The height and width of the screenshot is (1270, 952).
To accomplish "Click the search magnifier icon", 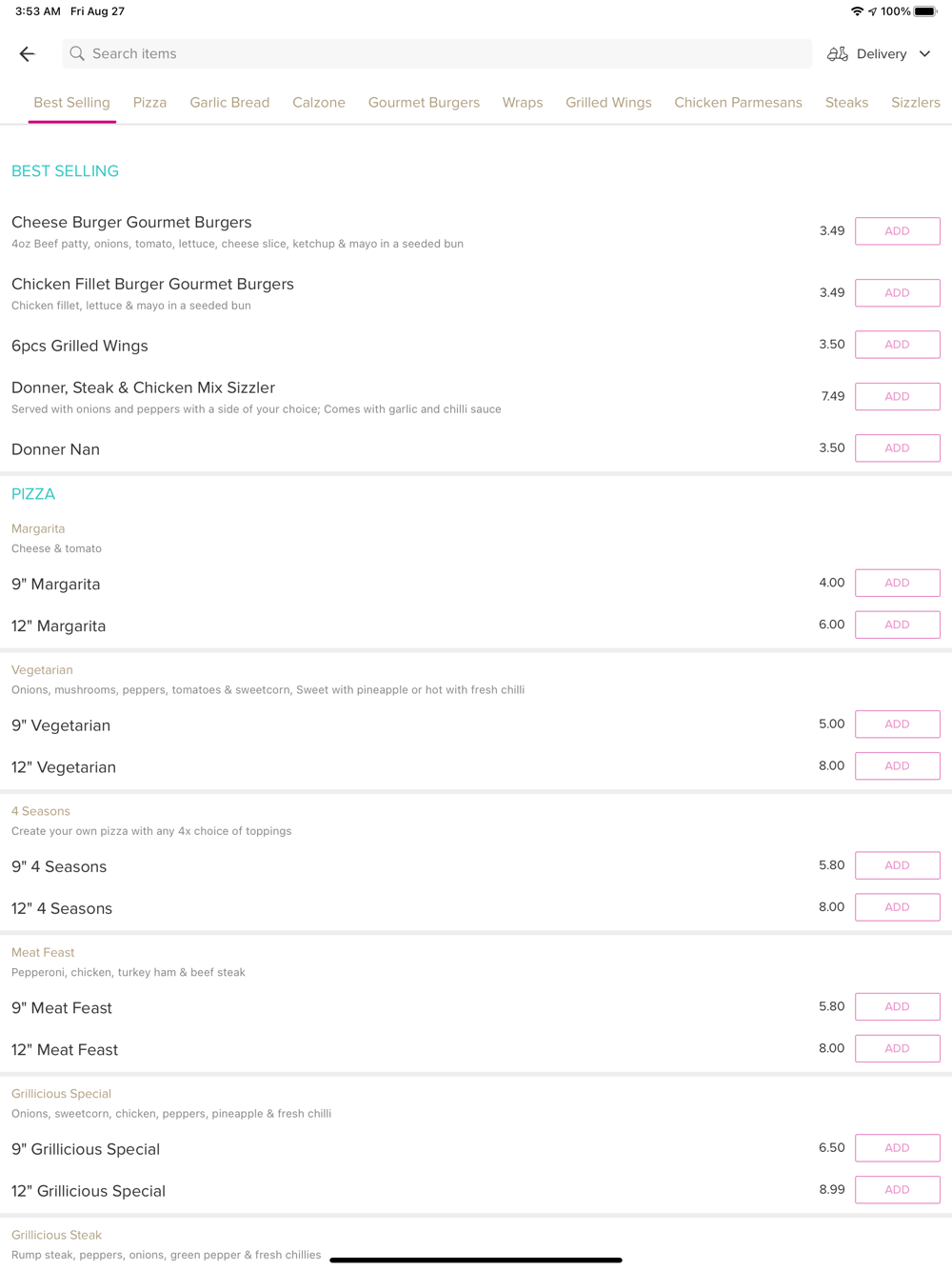I will tap(77, 54).
